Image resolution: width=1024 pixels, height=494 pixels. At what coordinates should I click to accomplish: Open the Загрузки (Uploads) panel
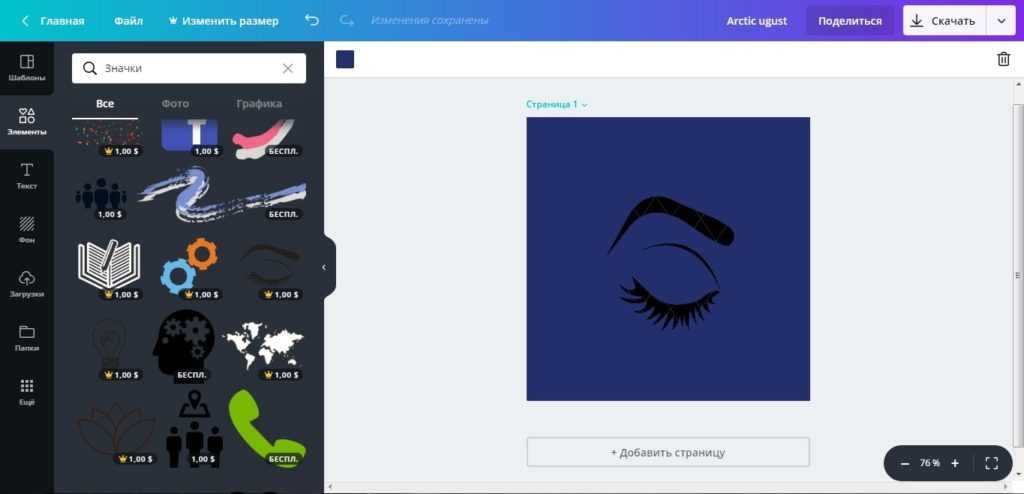(x=27, y=284)
